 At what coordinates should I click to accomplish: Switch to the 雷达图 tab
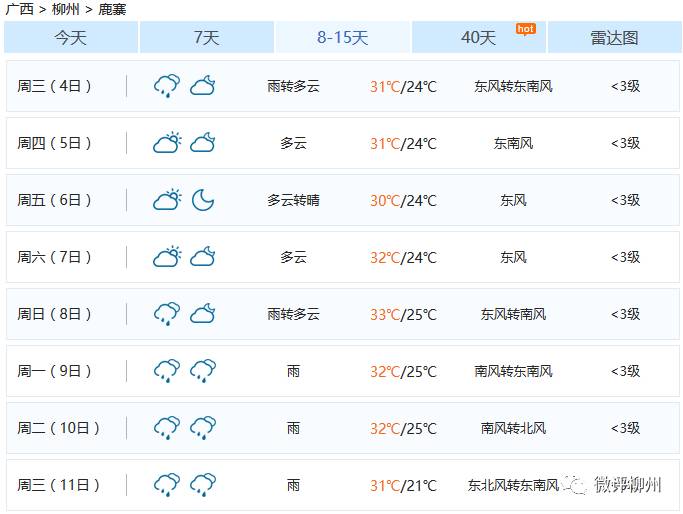(615, 37)
